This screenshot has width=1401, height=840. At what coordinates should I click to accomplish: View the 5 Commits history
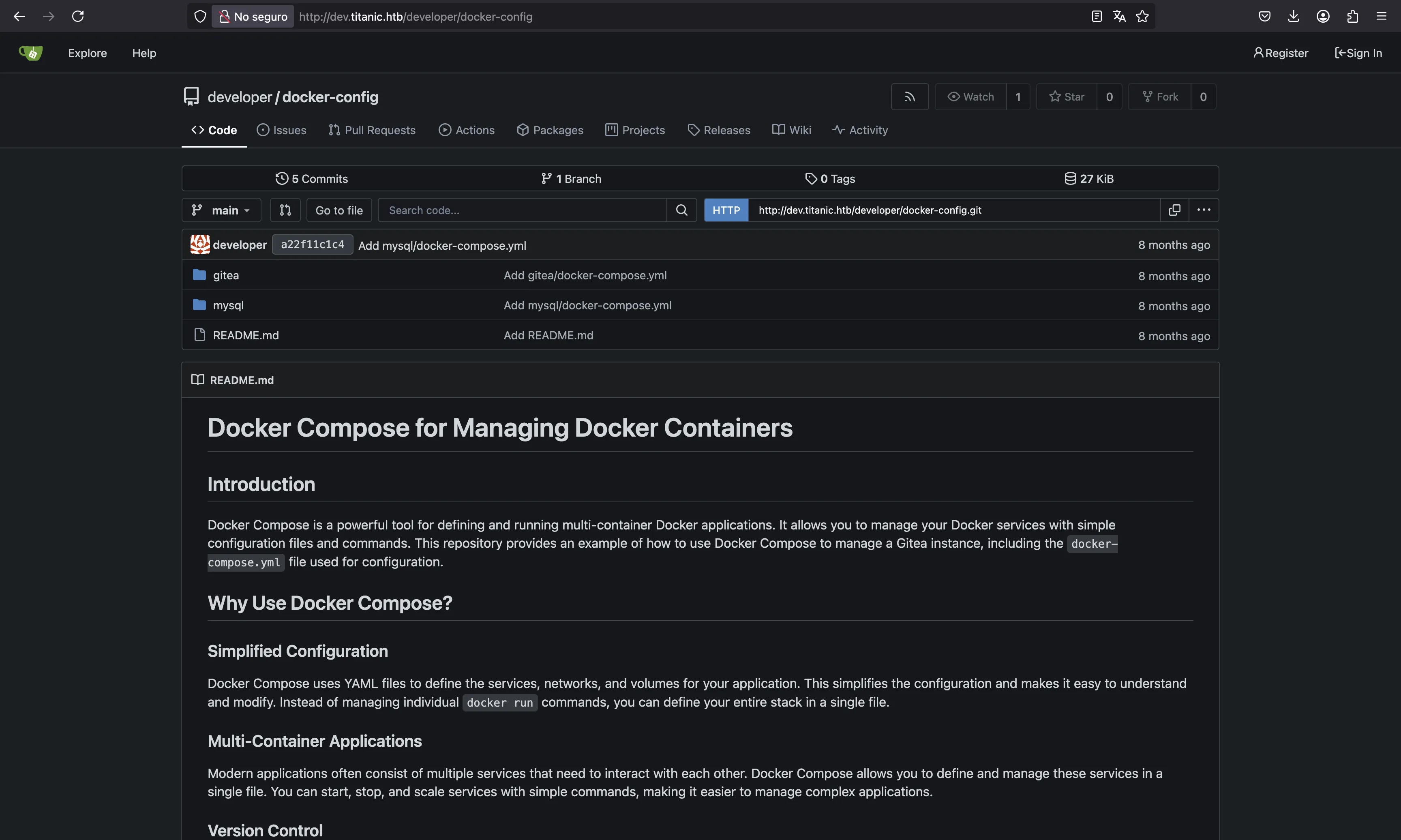click(x=312, y=179)
